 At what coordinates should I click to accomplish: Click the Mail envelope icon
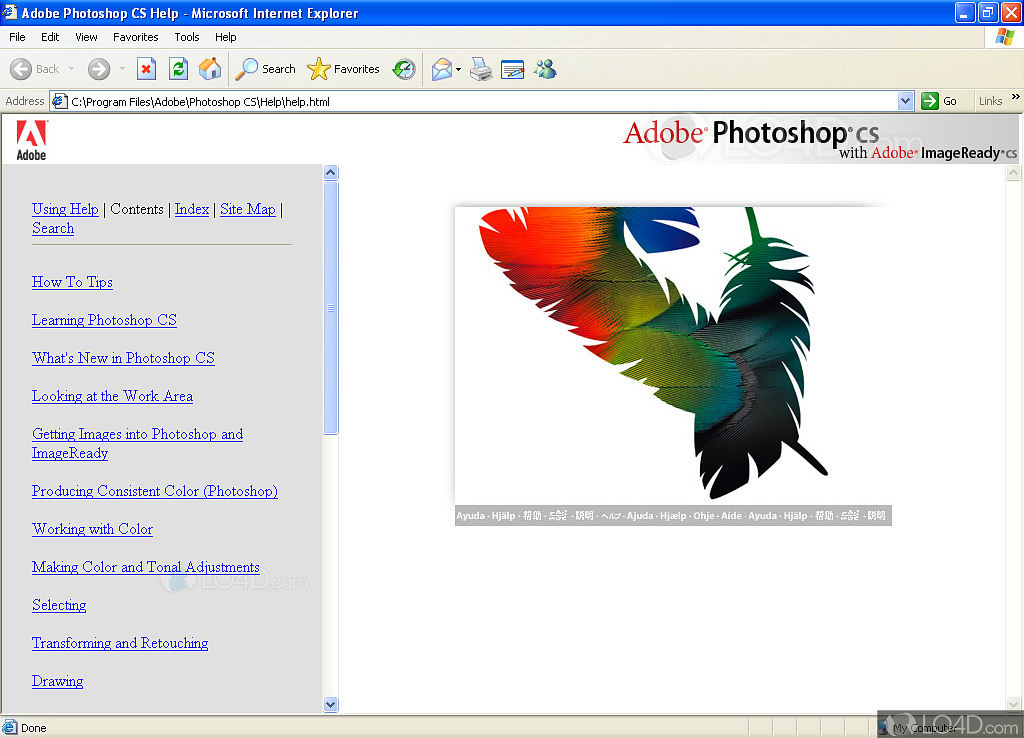click(x=441, y=69)
